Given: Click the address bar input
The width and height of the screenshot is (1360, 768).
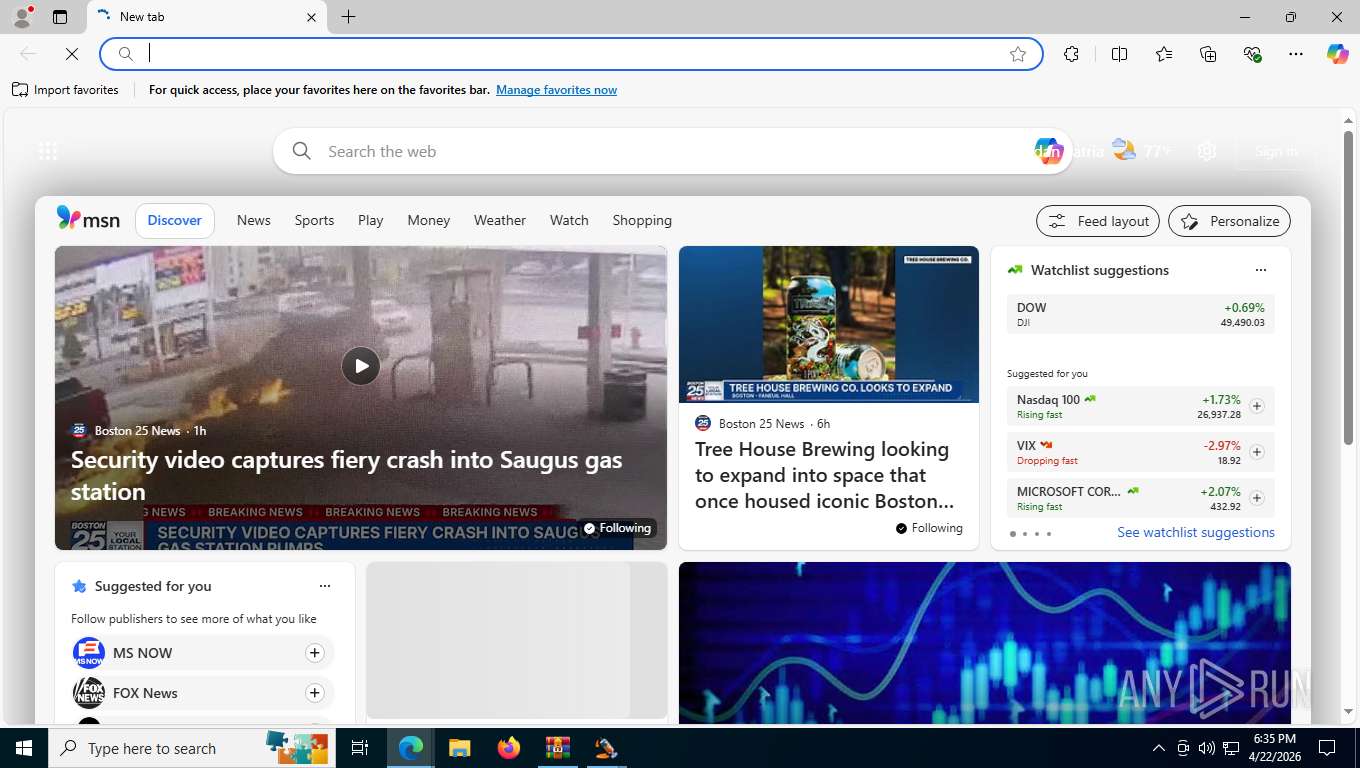Looking at the screenshot, I should tap(570, 54).
